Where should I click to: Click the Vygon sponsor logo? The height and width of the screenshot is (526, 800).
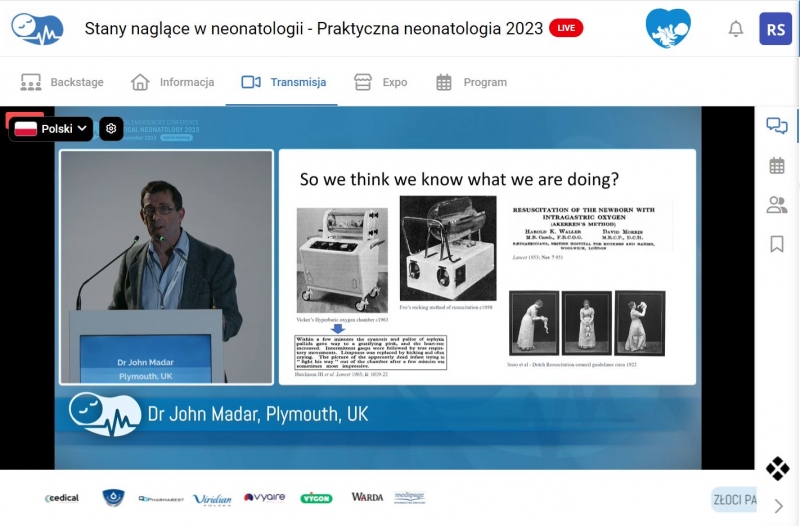coord(316,497)
